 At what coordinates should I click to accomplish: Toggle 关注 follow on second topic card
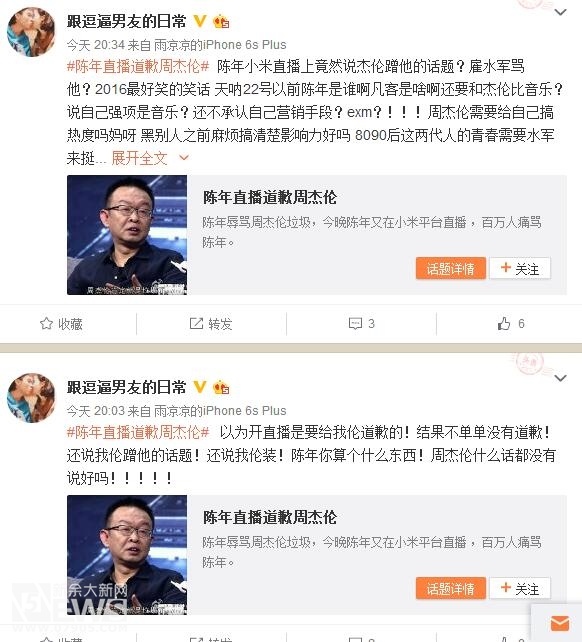click(520, 588)
